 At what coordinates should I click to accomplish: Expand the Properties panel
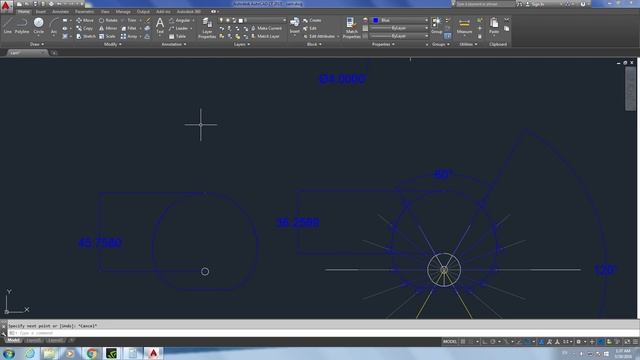click(x=383, y=44)
